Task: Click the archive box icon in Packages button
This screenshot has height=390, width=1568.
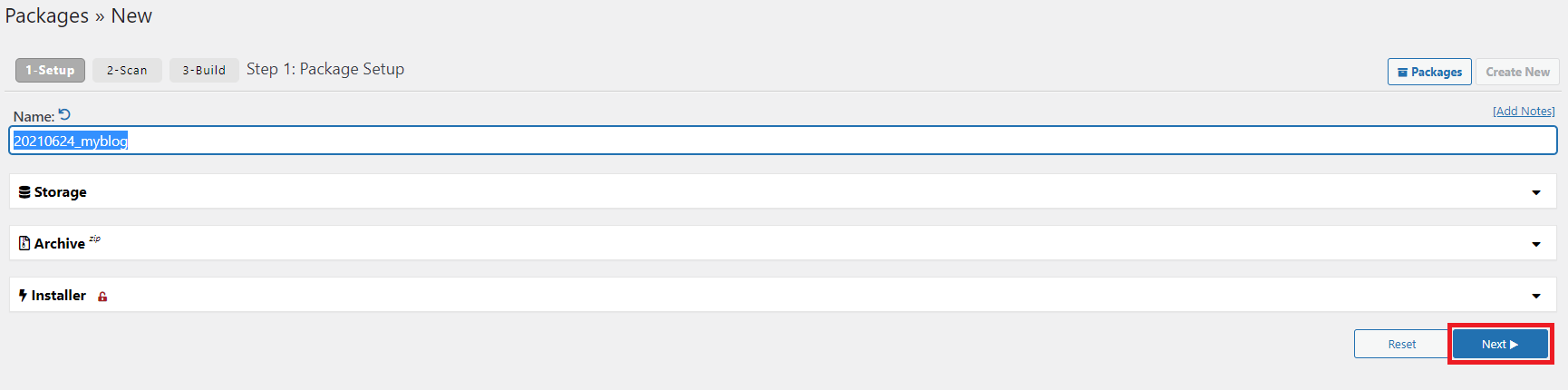Action: 1402,73
